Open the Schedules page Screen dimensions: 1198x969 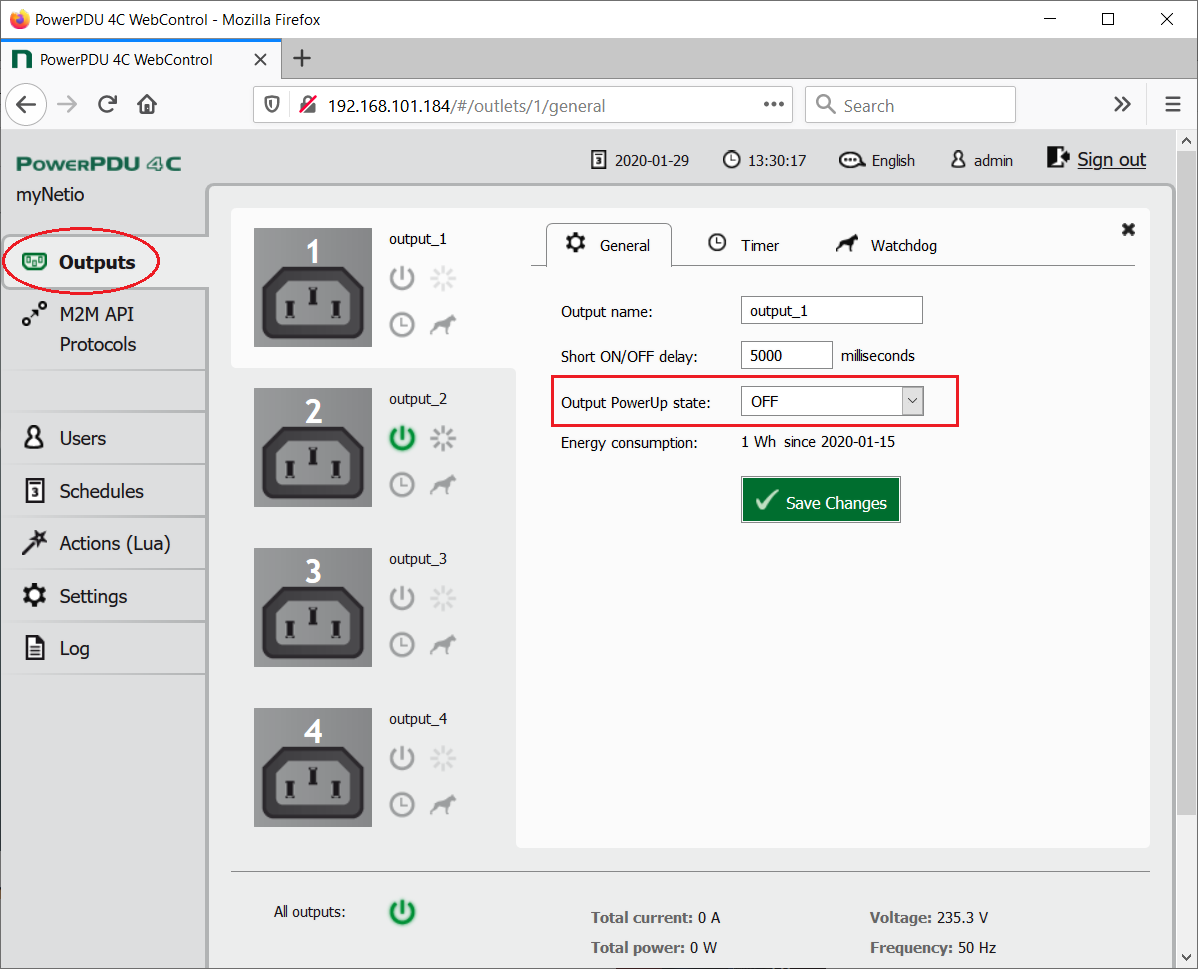[105, 491]
